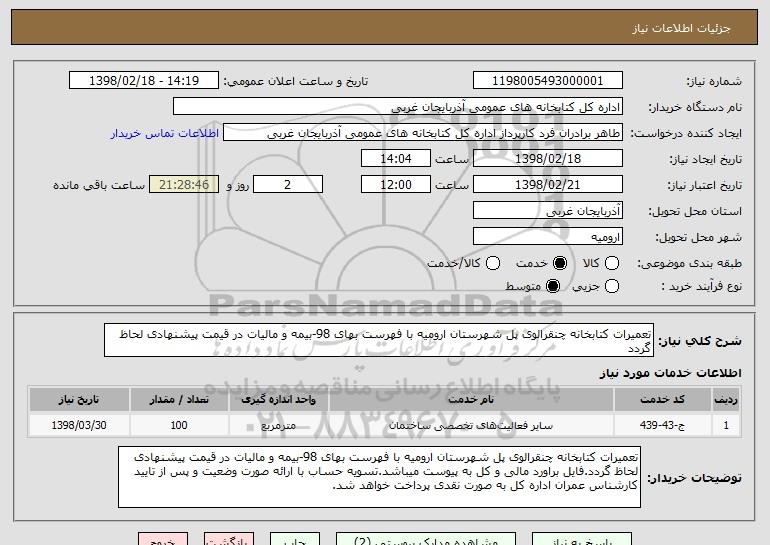This screenshot has width=770, height=545.
Task: Select the کالا/خدمت radio button
Action: pos(493,263)
